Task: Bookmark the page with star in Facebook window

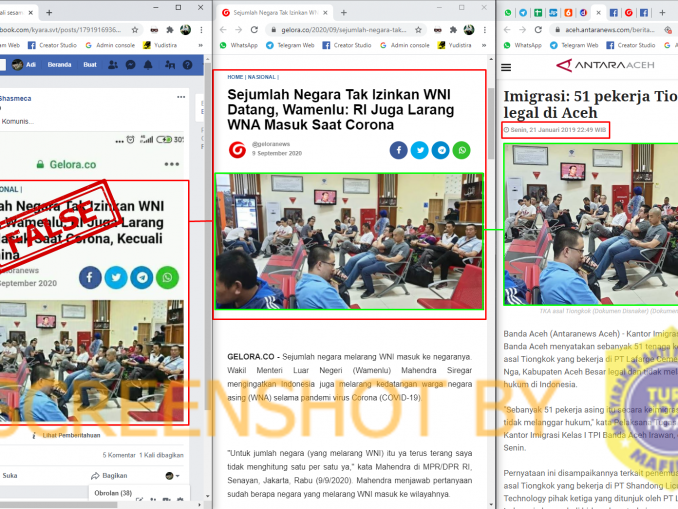Action: click(135, 30)
